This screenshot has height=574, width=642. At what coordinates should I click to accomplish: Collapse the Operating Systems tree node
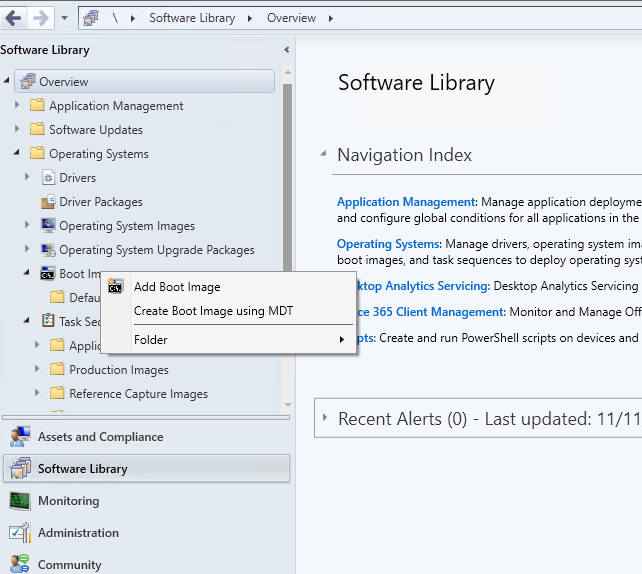point(17,154)
